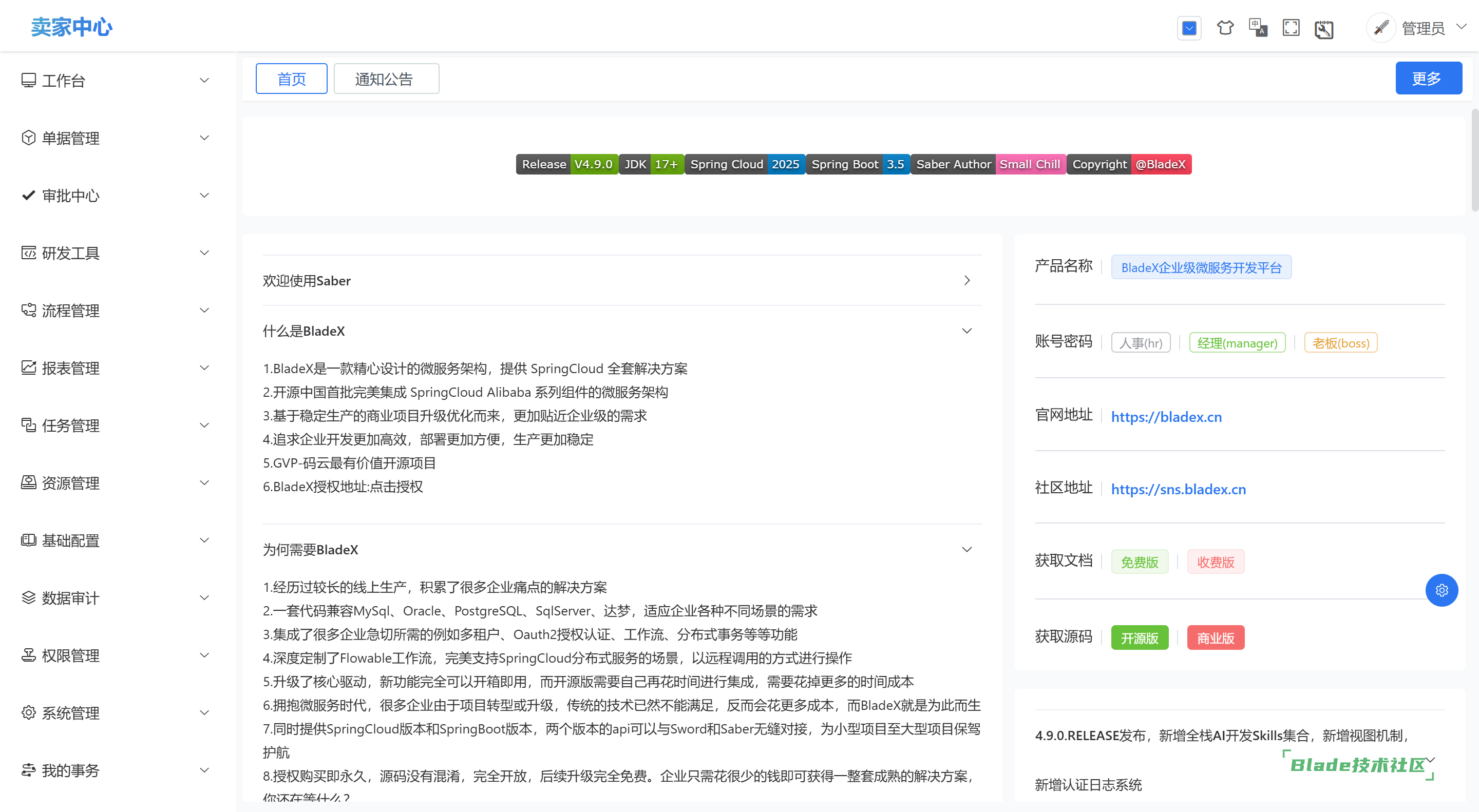
Task: Click the 系统管理 gear icon in sidebar
Action: [29, 713]
